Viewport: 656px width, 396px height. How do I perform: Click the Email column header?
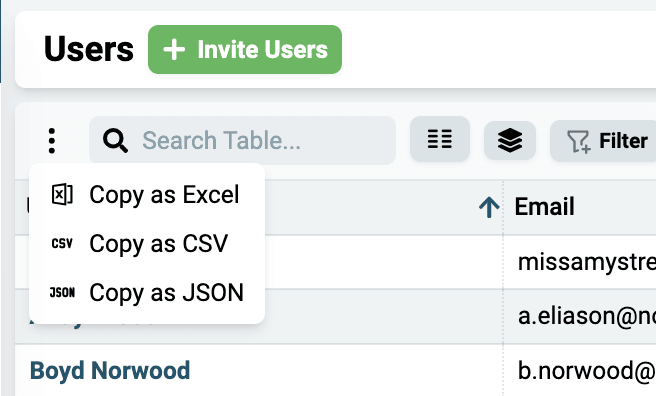544,207
